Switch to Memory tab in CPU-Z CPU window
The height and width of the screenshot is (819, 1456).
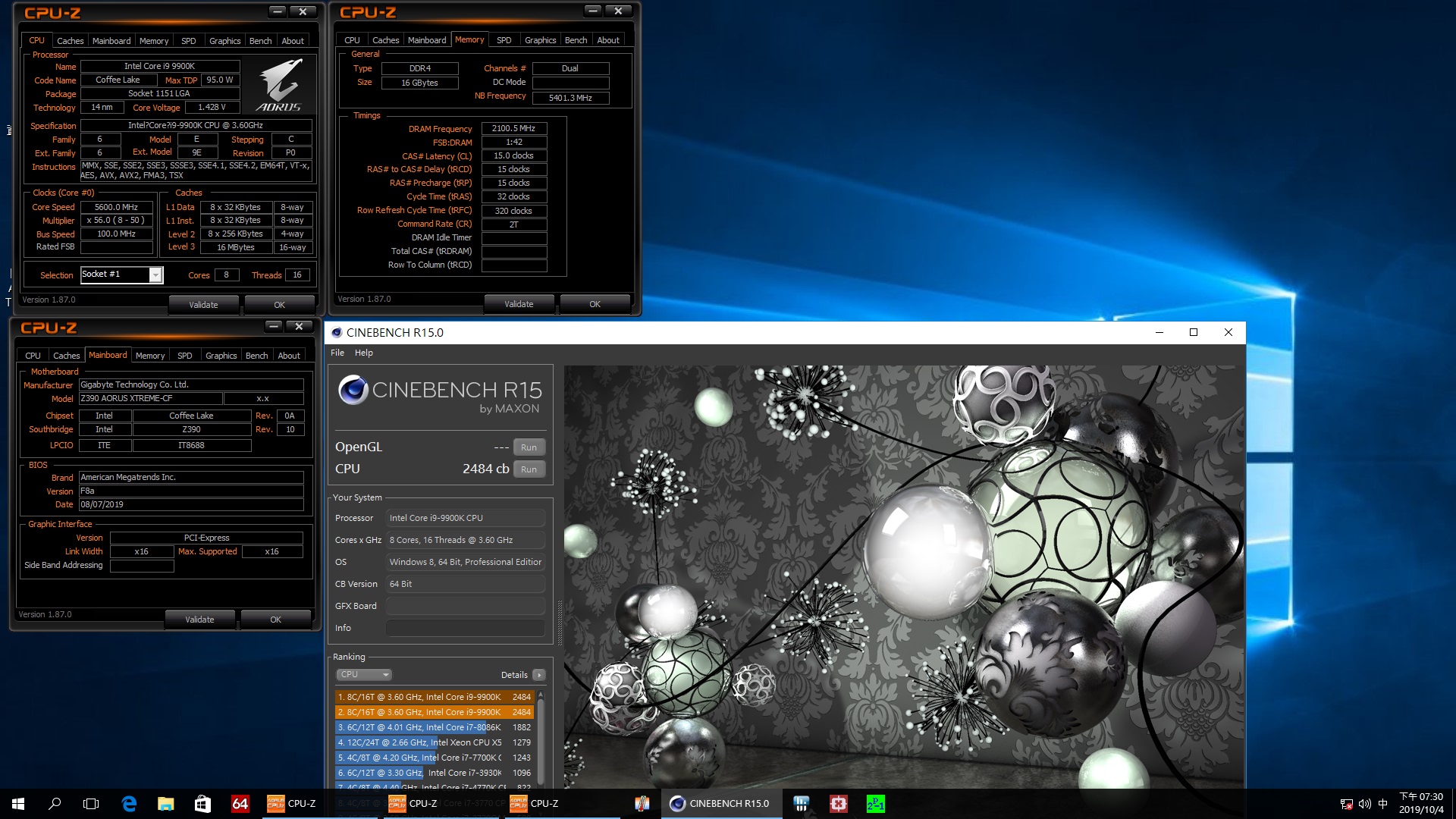154,41
